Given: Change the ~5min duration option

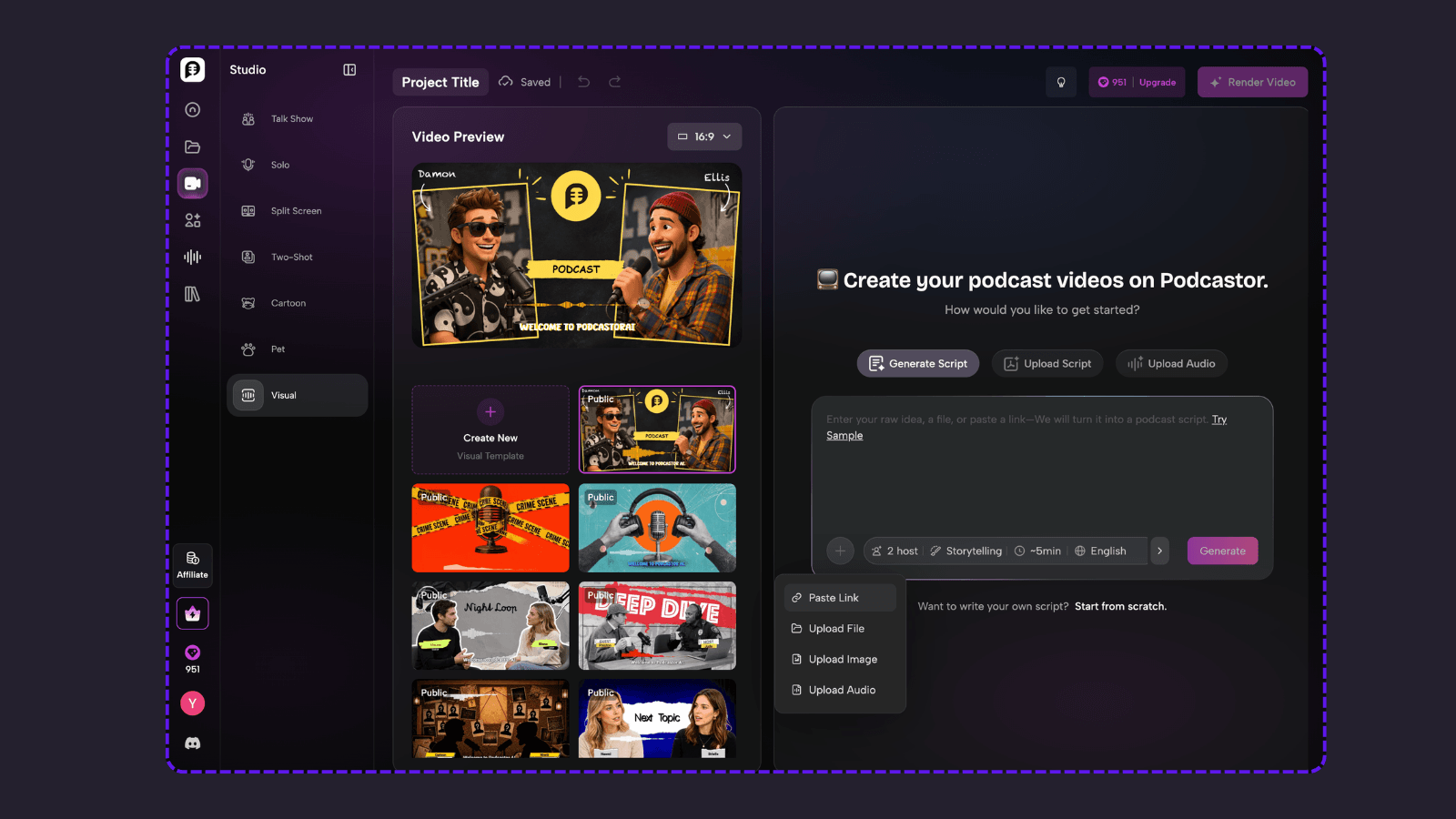Looking at the screenshot, I should point(1037,551).
